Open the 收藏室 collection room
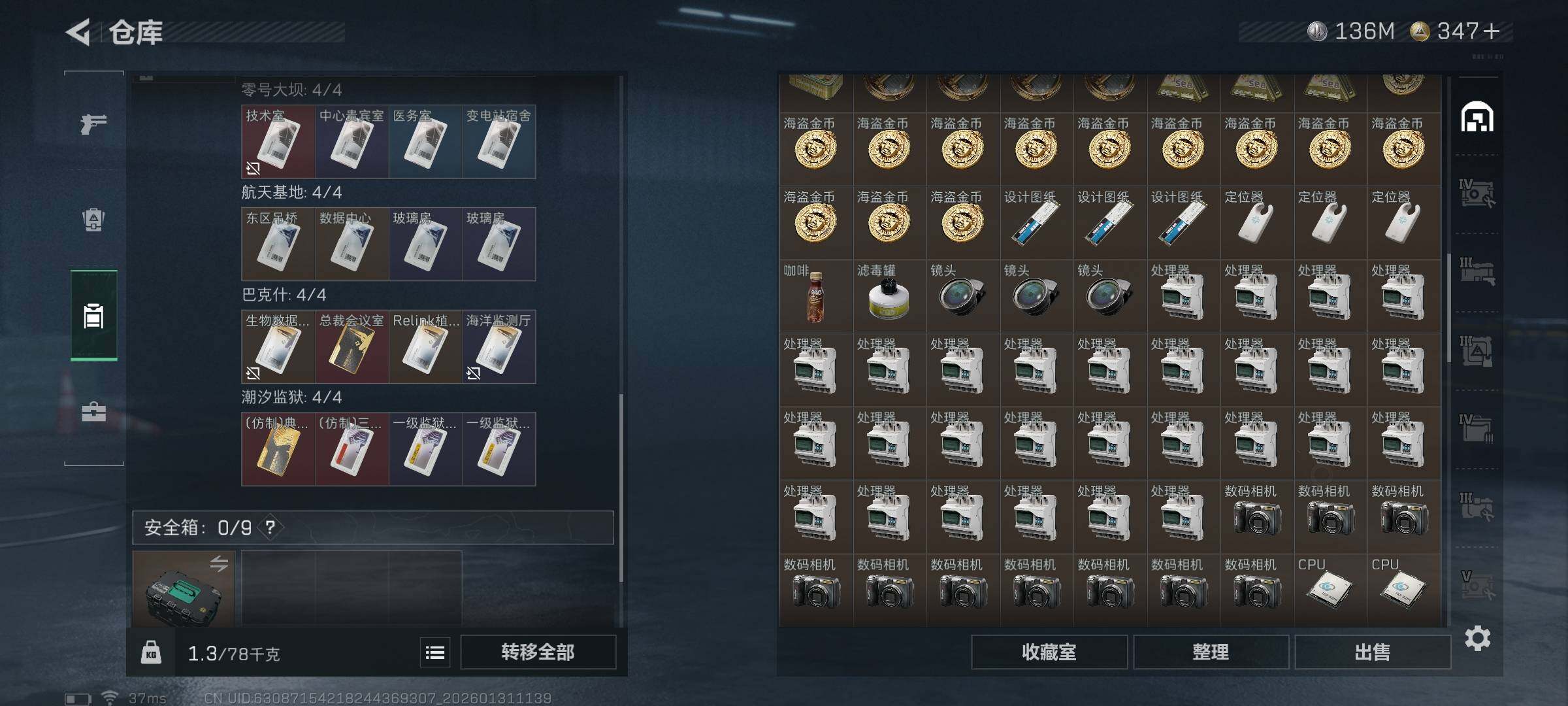Image resolution: width=1568 pixels, height=706 pixels. pyautogui.click(x=1049, y=652)
